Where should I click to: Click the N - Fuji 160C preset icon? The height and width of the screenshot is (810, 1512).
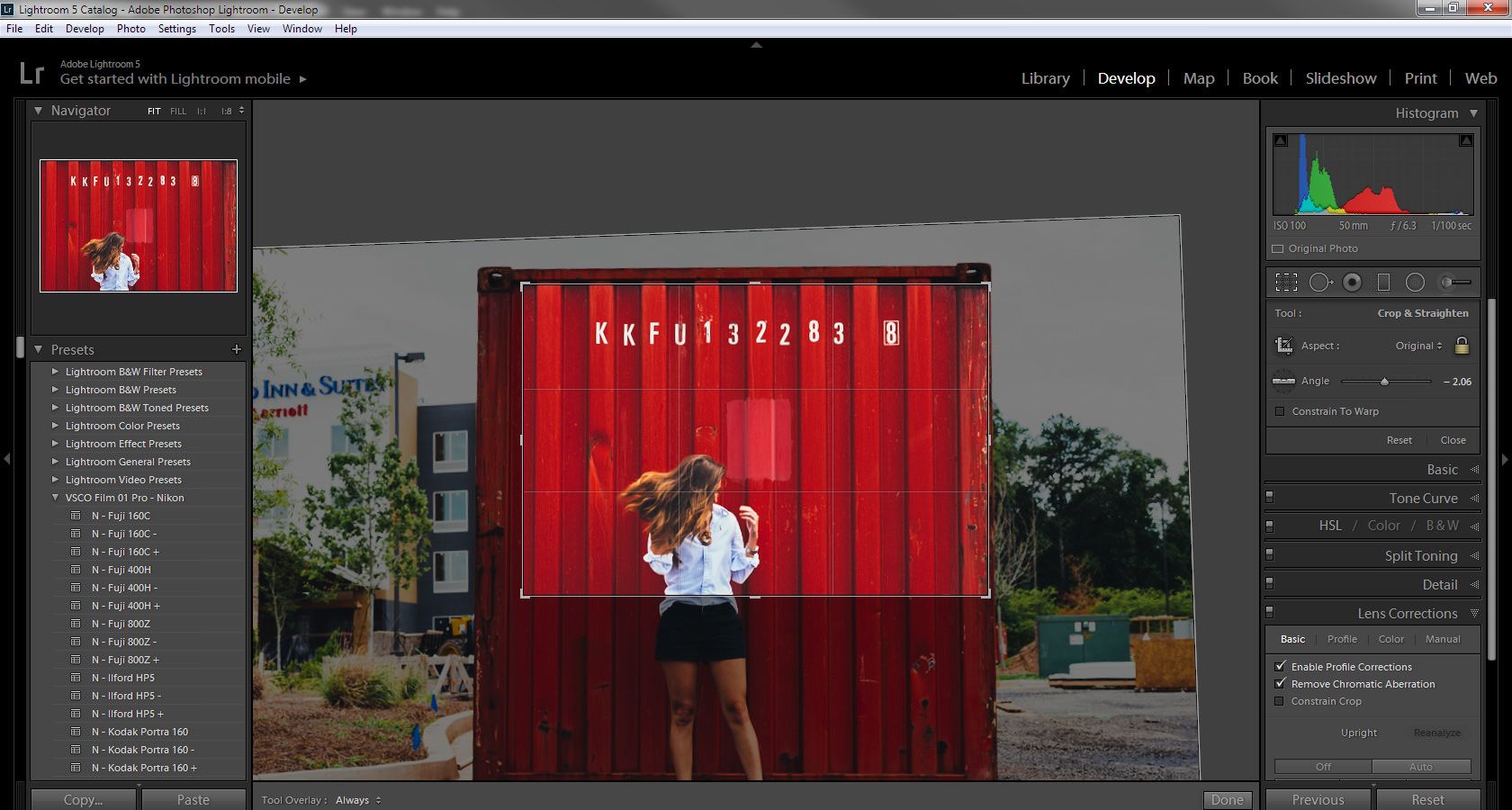coord(76,516)
